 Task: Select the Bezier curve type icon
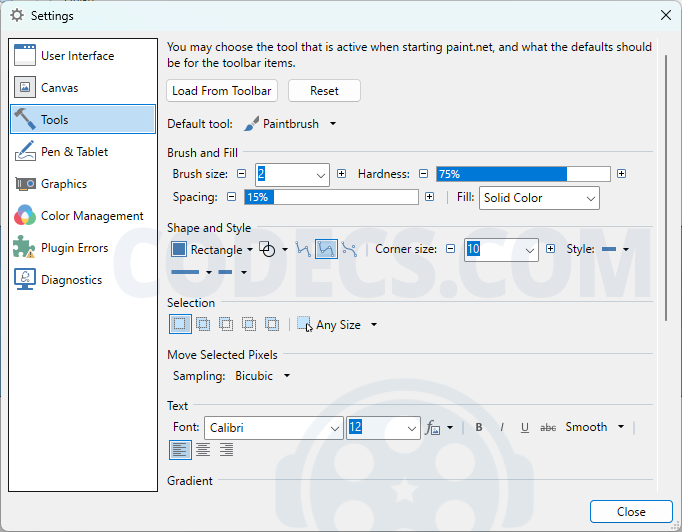coord(349,249)
